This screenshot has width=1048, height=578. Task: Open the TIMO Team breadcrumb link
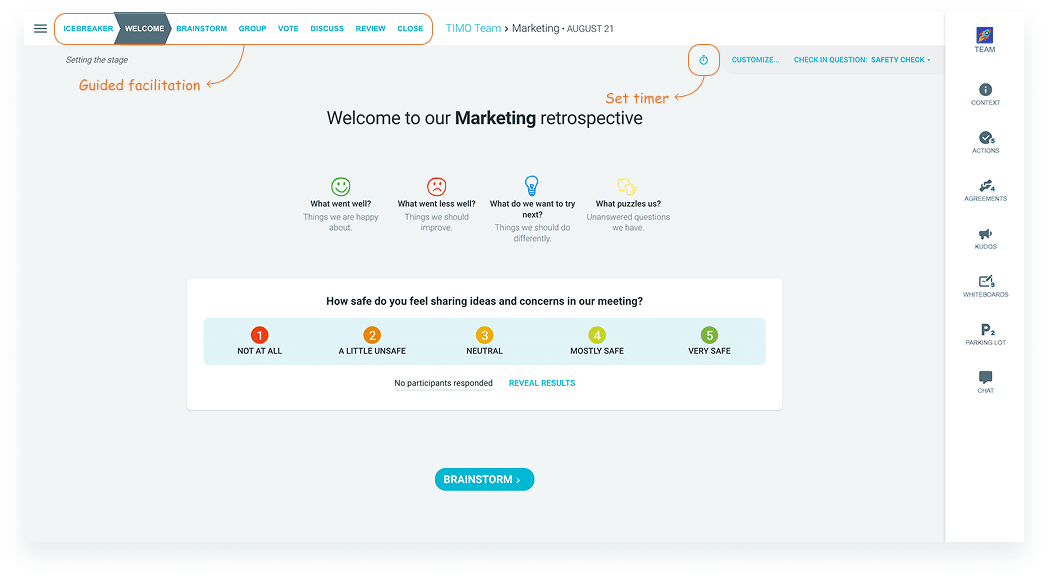[x=473, y=28]
